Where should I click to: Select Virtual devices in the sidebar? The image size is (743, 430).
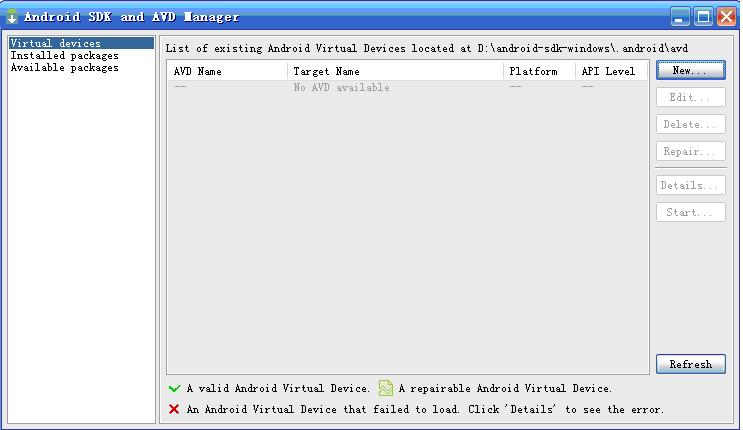click(82, 43)
